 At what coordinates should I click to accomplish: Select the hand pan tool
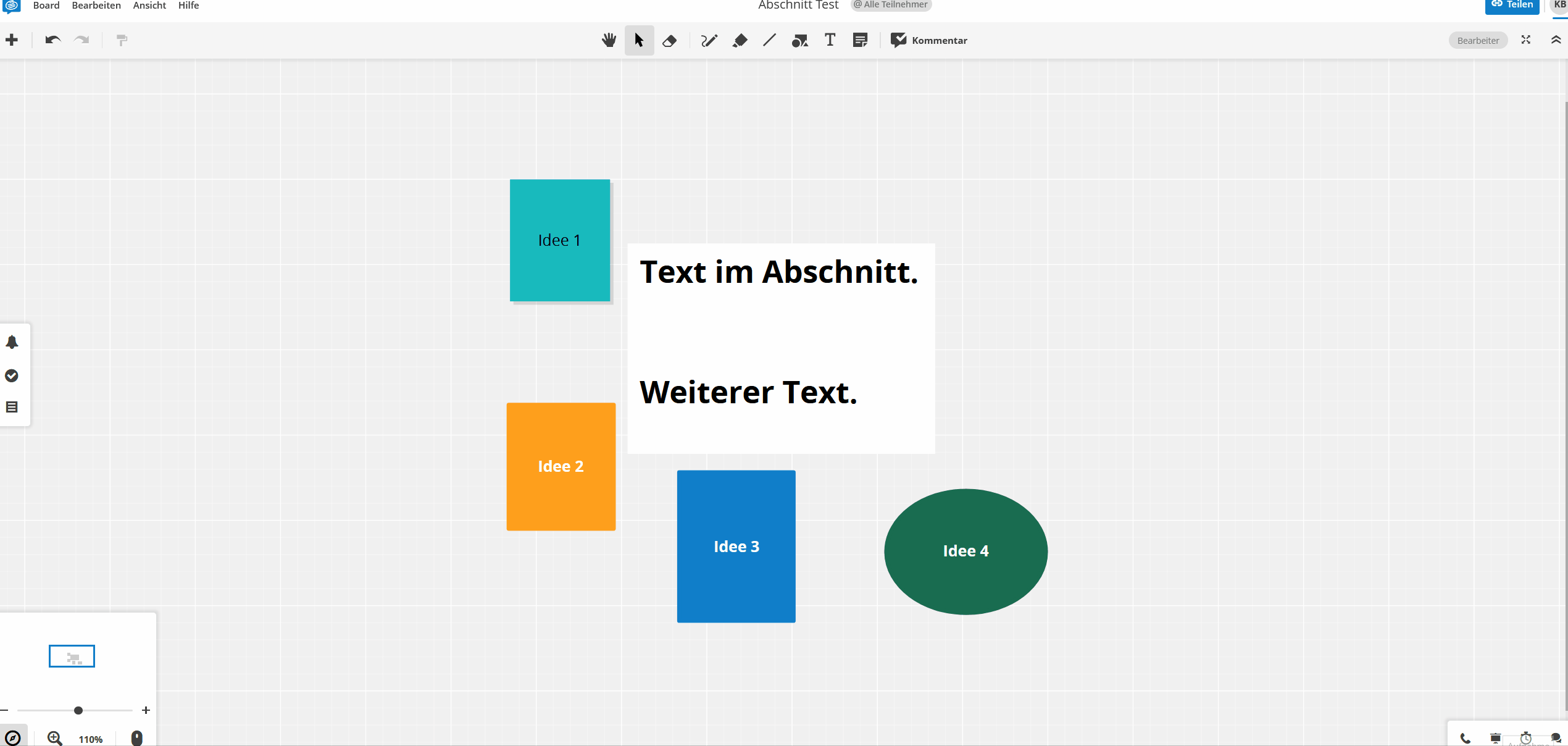[x=609, y=40]
